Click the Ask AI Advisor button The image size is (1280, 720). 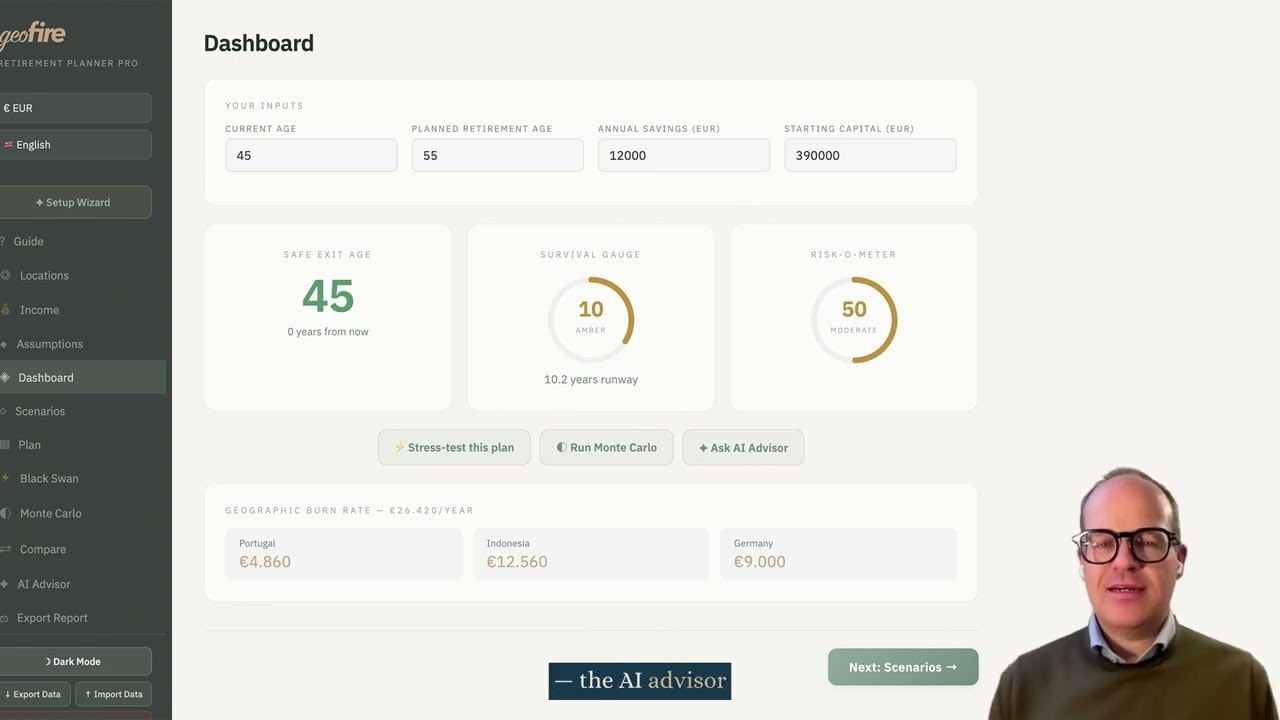tap(743, 447)
